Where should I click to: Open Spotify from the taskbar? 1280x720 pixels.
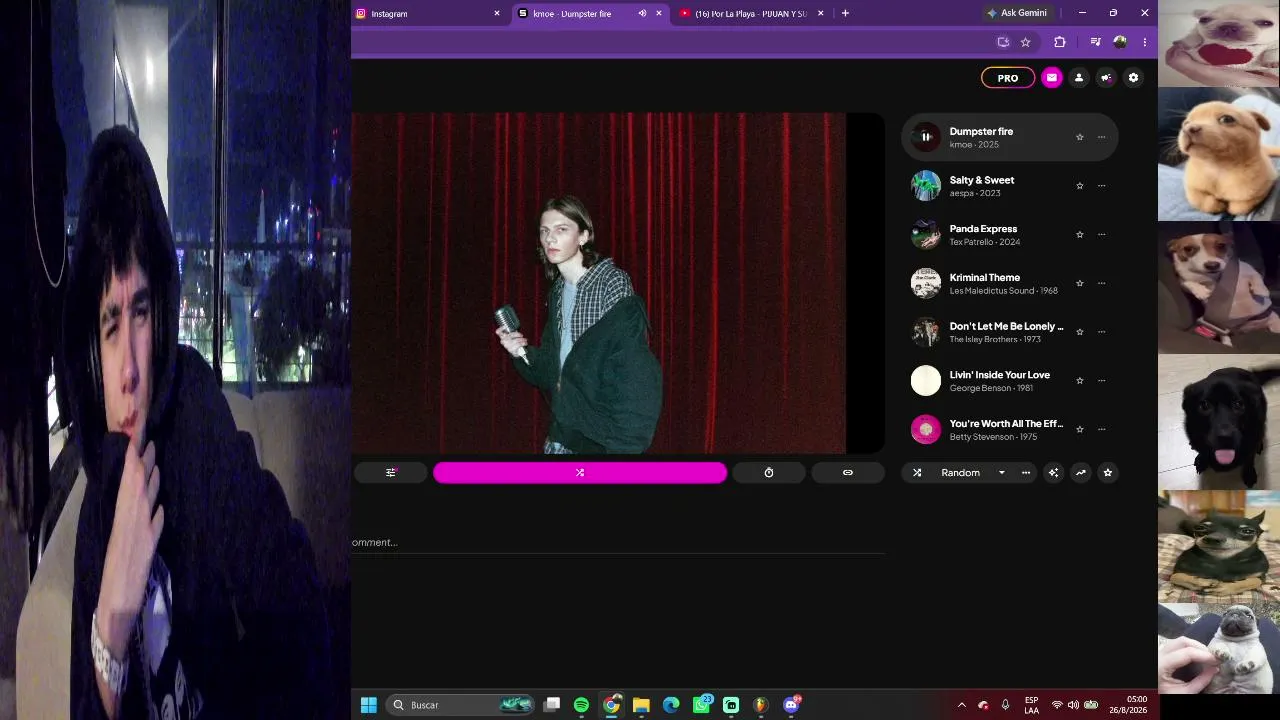pos(581,705)
